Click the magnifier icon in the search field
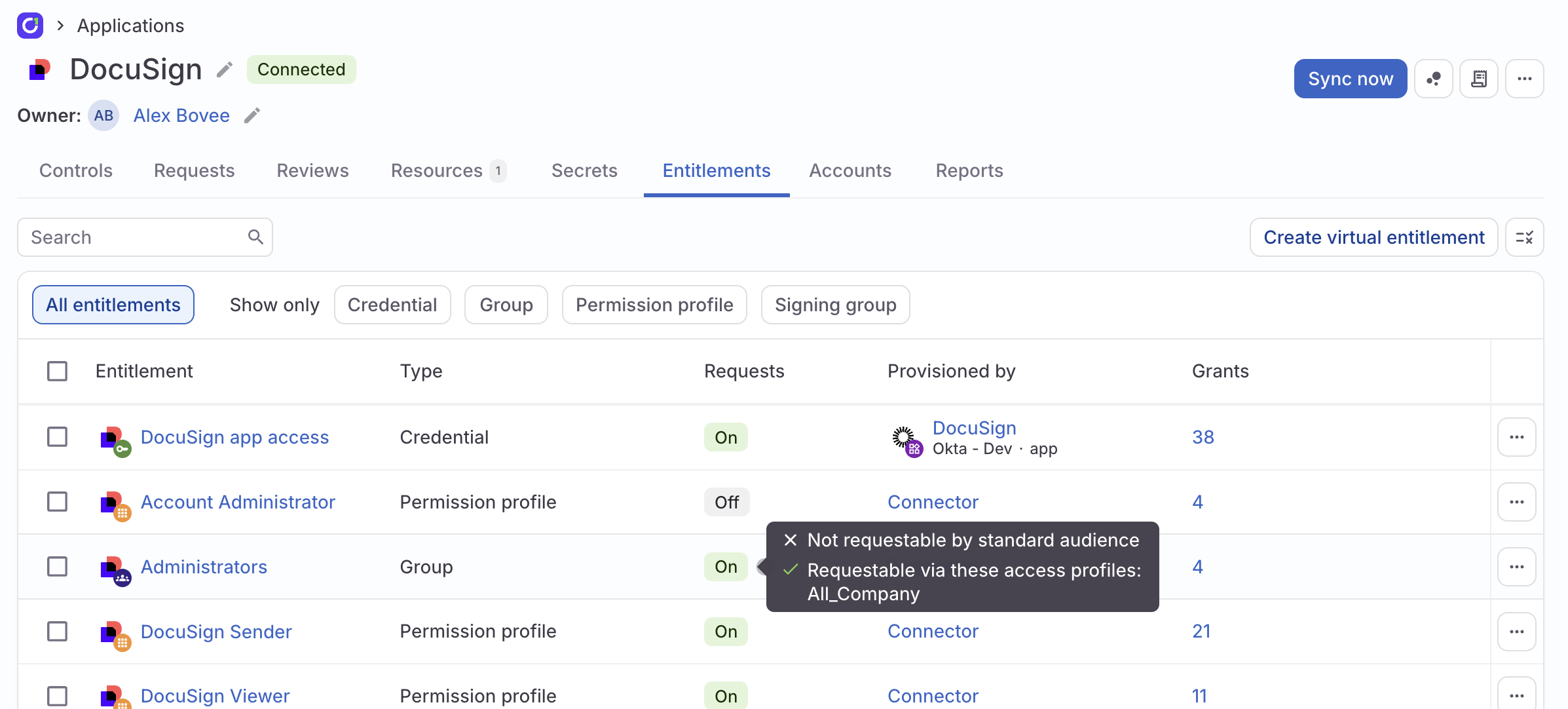 255,237
